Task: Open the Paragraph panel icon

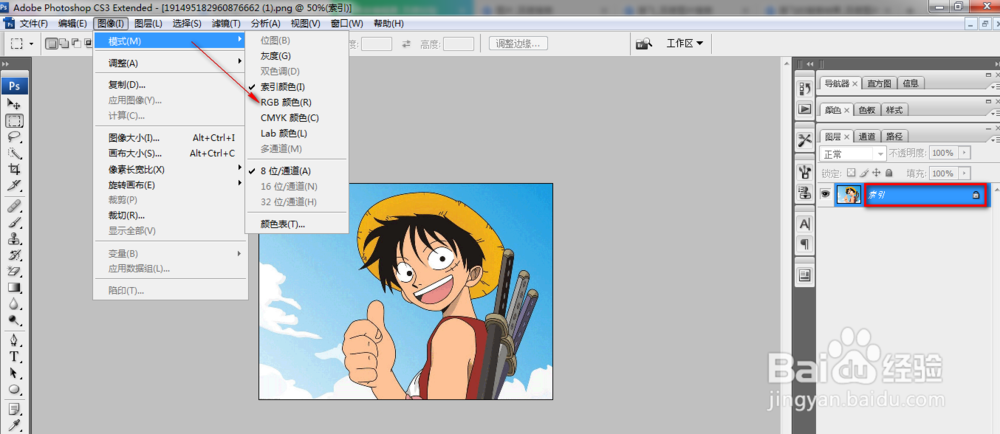Action: click(x=805, y=244)
